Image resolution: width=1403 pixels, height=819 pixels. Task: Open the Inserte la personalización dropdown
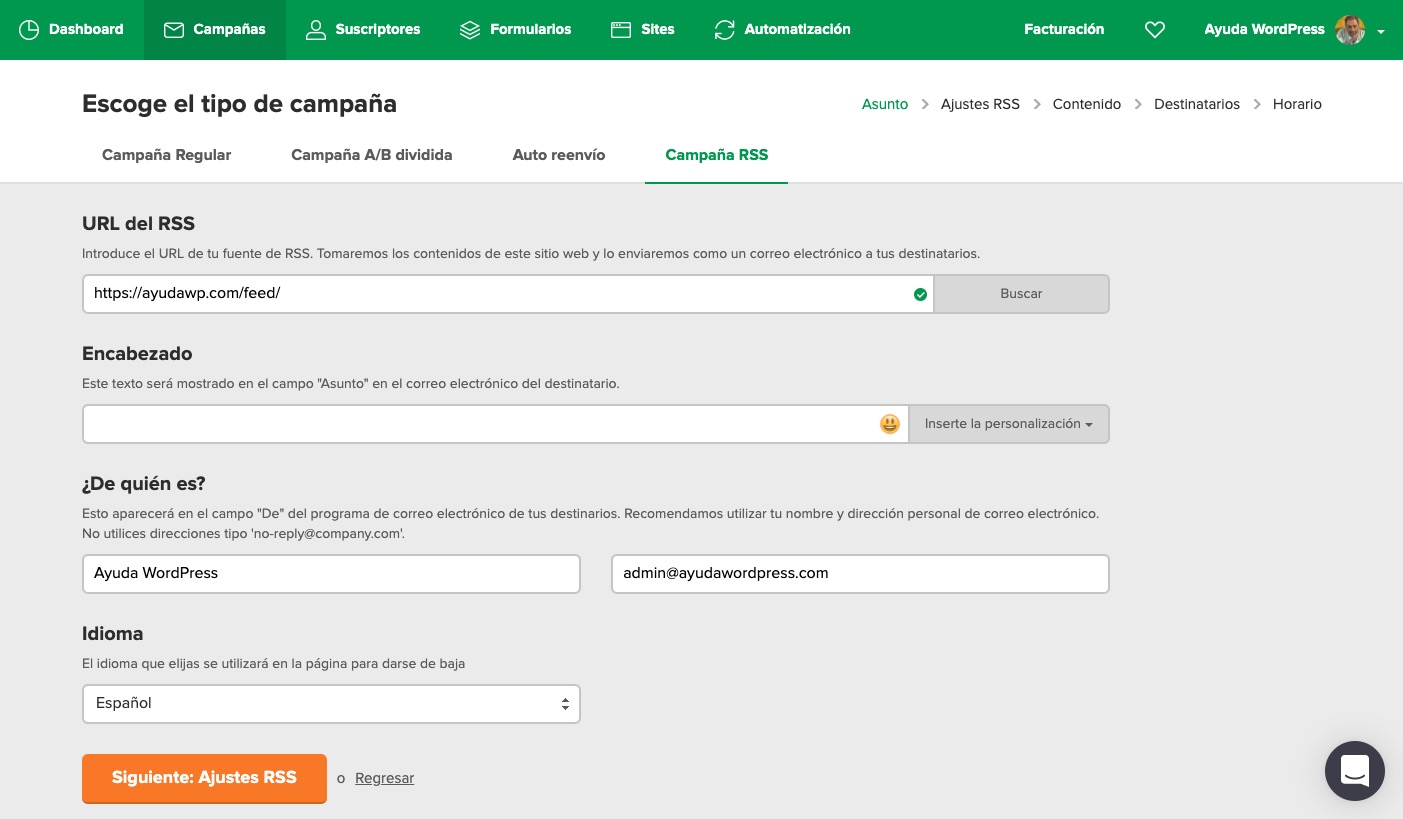pos(1008,424)
